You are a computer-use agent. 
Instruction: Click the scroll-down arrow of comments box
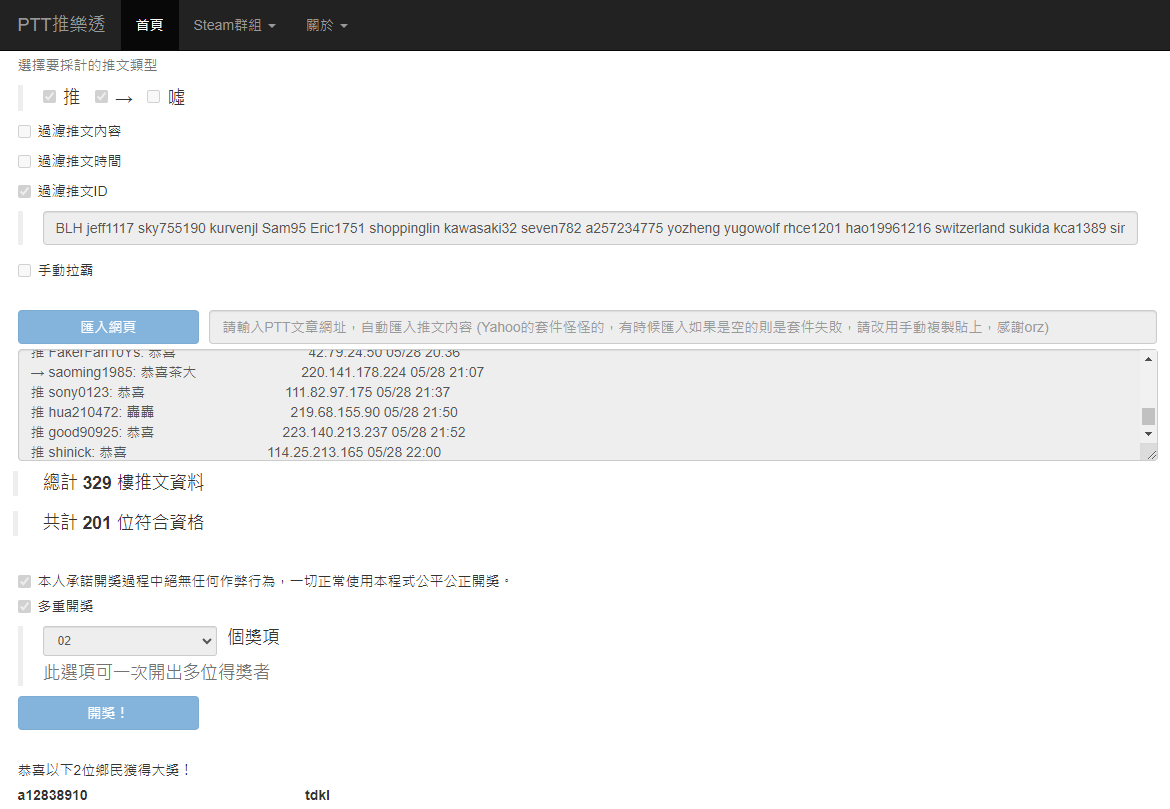point(1148,434)
